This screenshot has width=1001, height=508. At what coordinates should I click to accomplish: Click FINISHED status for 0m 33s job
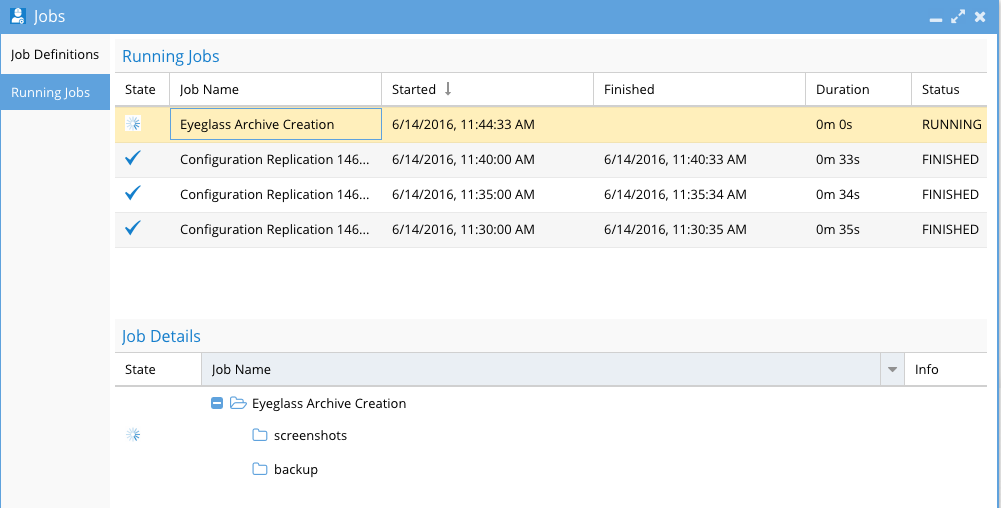(949, 160)
